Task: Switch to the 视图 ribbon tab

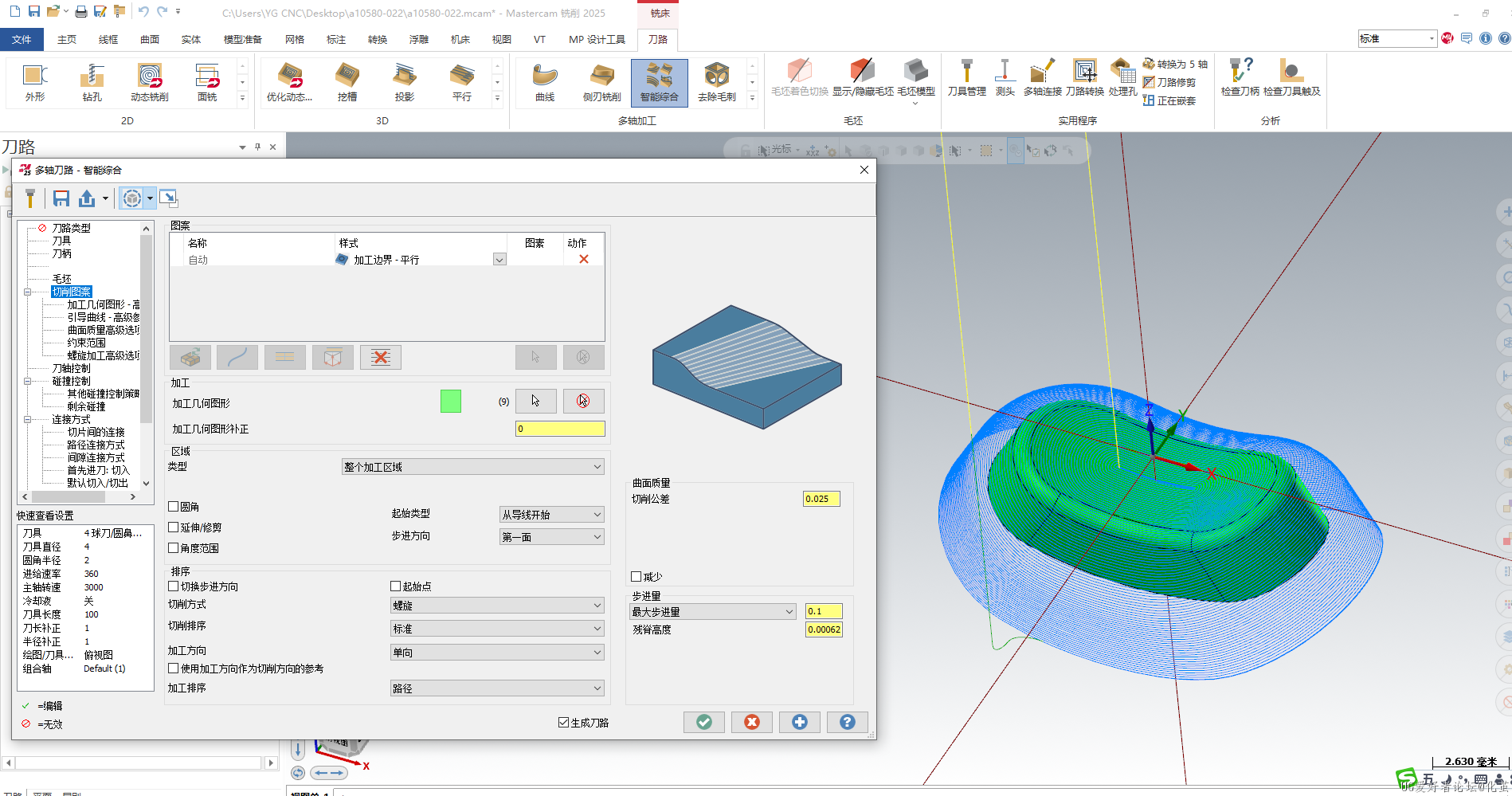Action: click(x=502, y=39)
